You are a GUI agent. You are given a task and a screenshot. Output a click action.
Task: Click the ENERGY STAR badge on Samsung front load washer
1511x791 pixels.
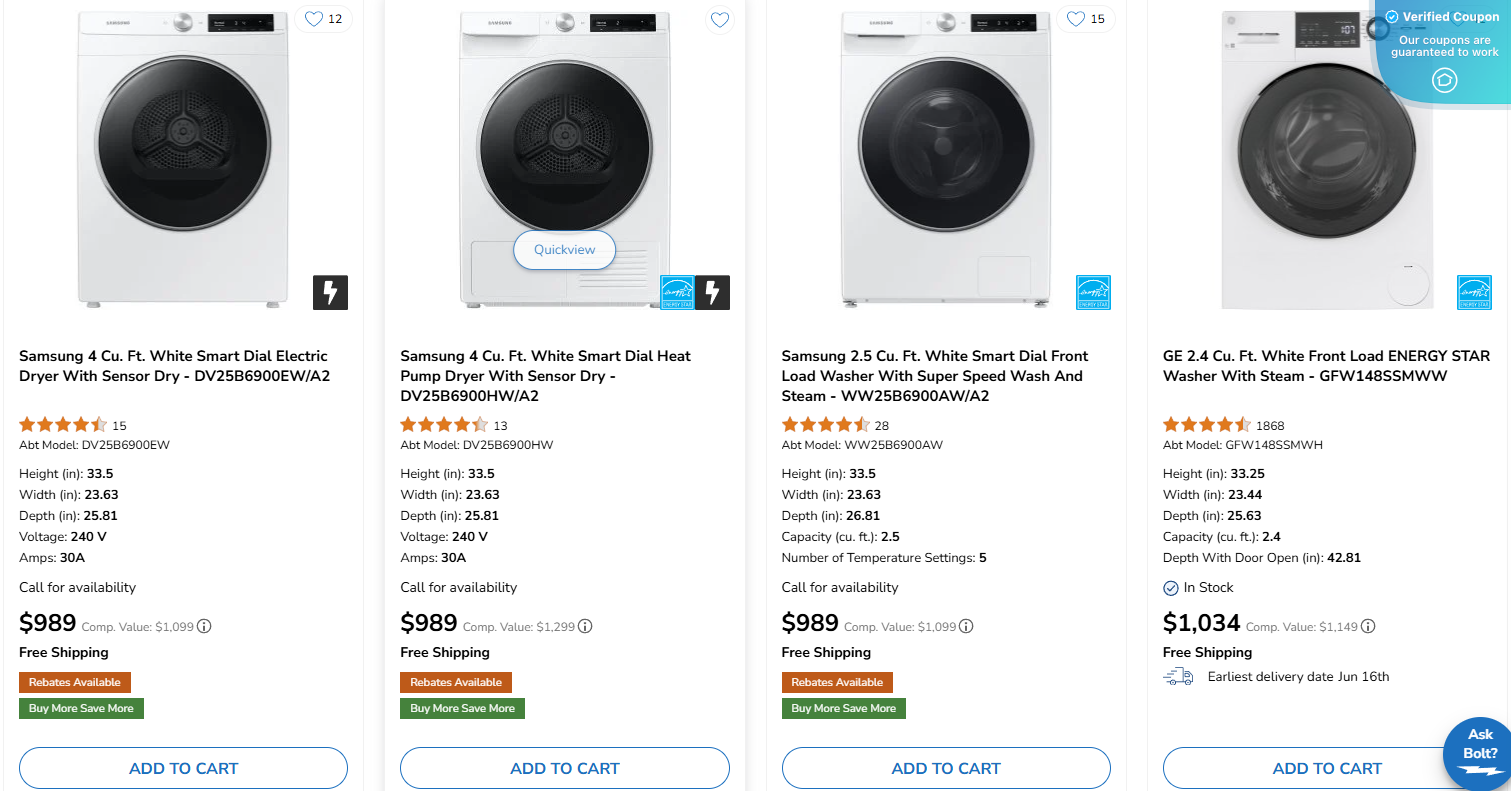point(1093,292)
